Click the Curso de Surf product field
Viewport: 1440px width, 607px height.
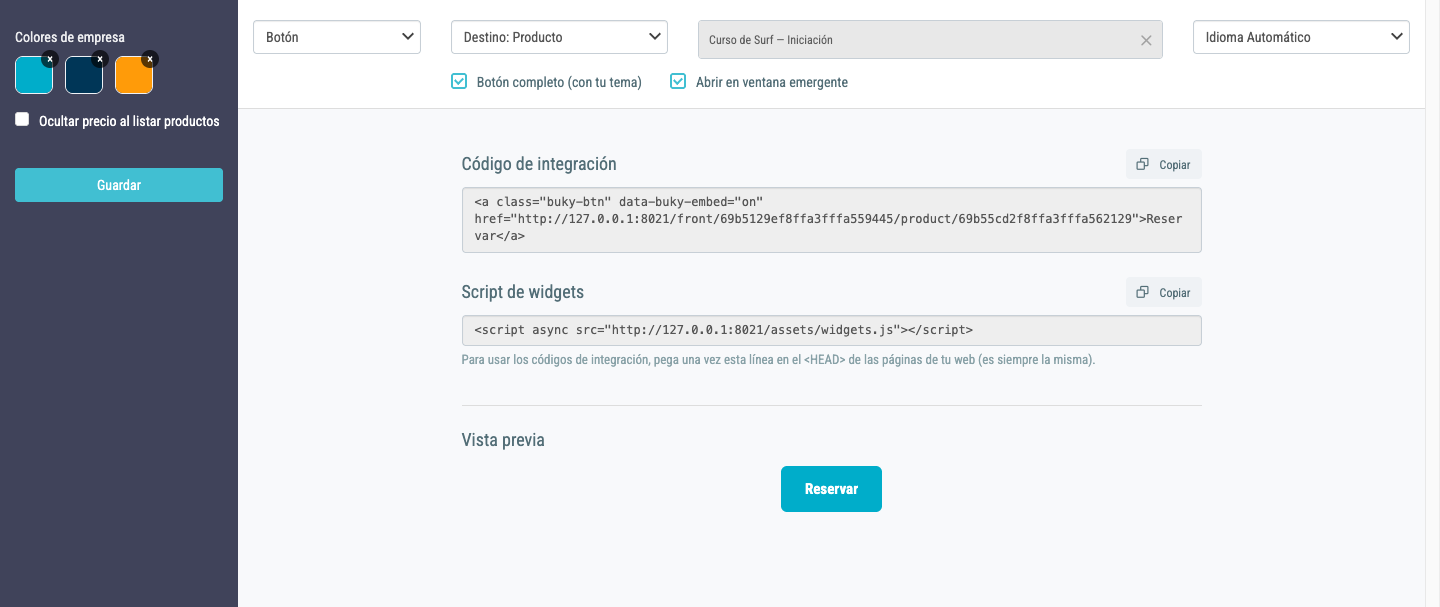point(930,39)
